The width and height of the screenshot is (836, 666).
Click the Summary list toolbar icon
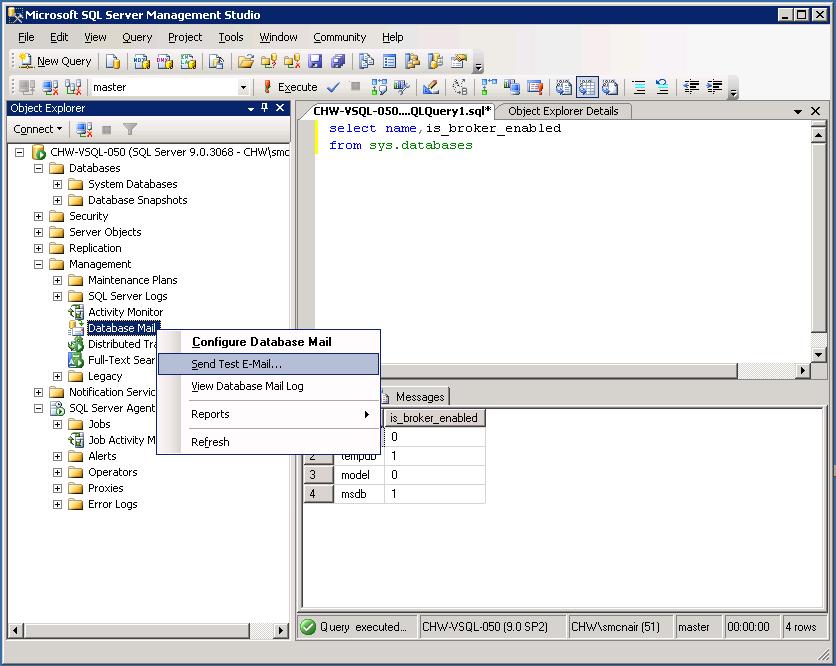point(390,61)
